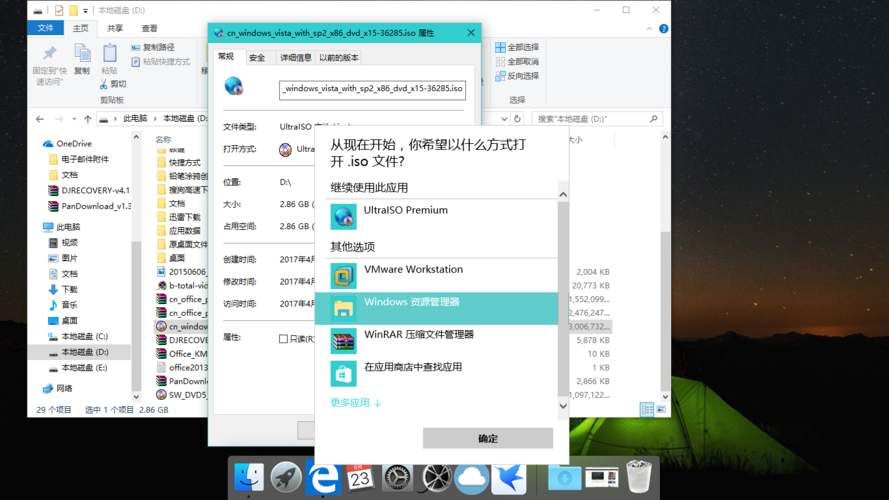
Task: Close the iso 属性 dialog
Action: click(471, 33)
